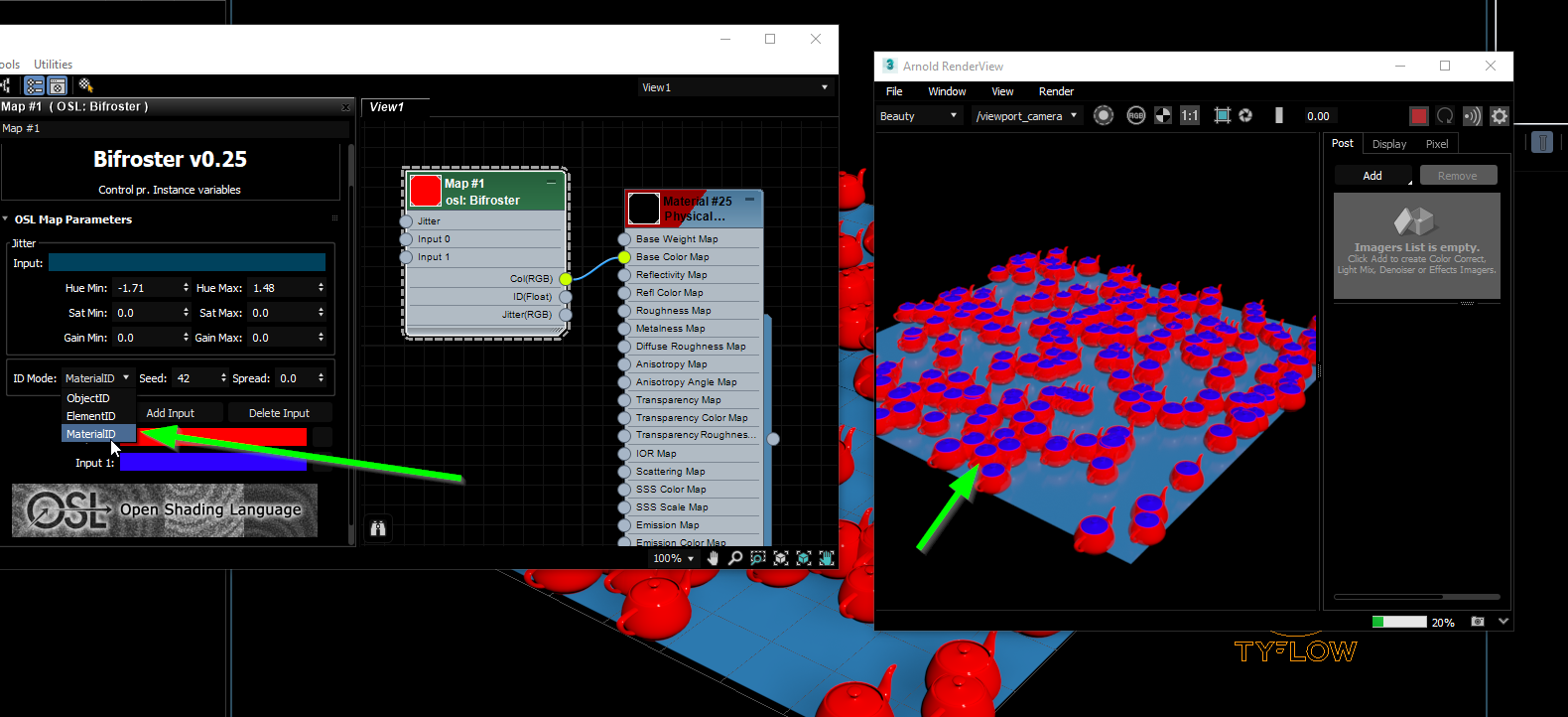Screen dimensions: 1568x717
Task: Click the trash can icon right of RenderView
Action: 1542,142
